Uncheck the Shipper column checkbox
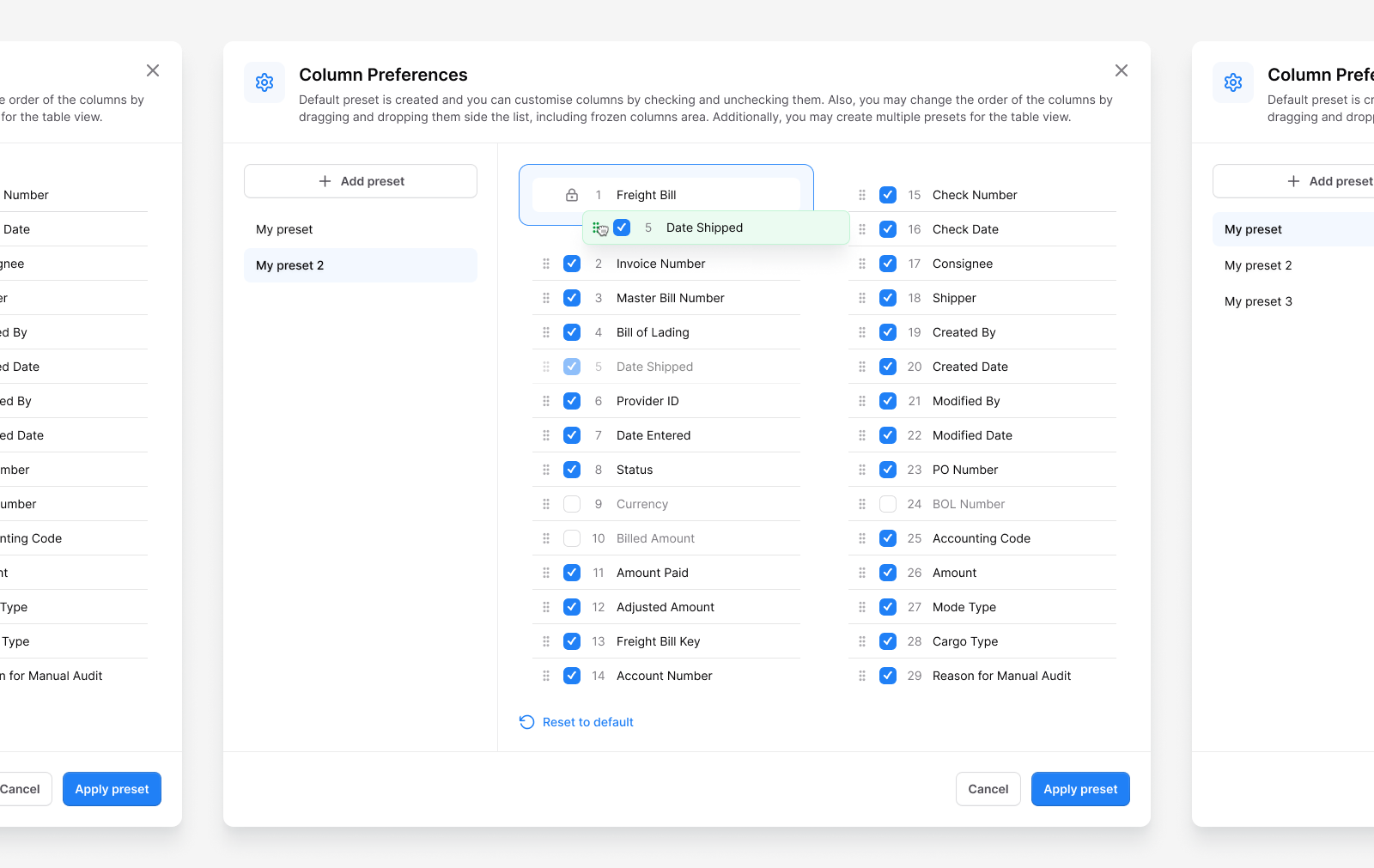Screen dimensions: 1374x868 (888, 298)
